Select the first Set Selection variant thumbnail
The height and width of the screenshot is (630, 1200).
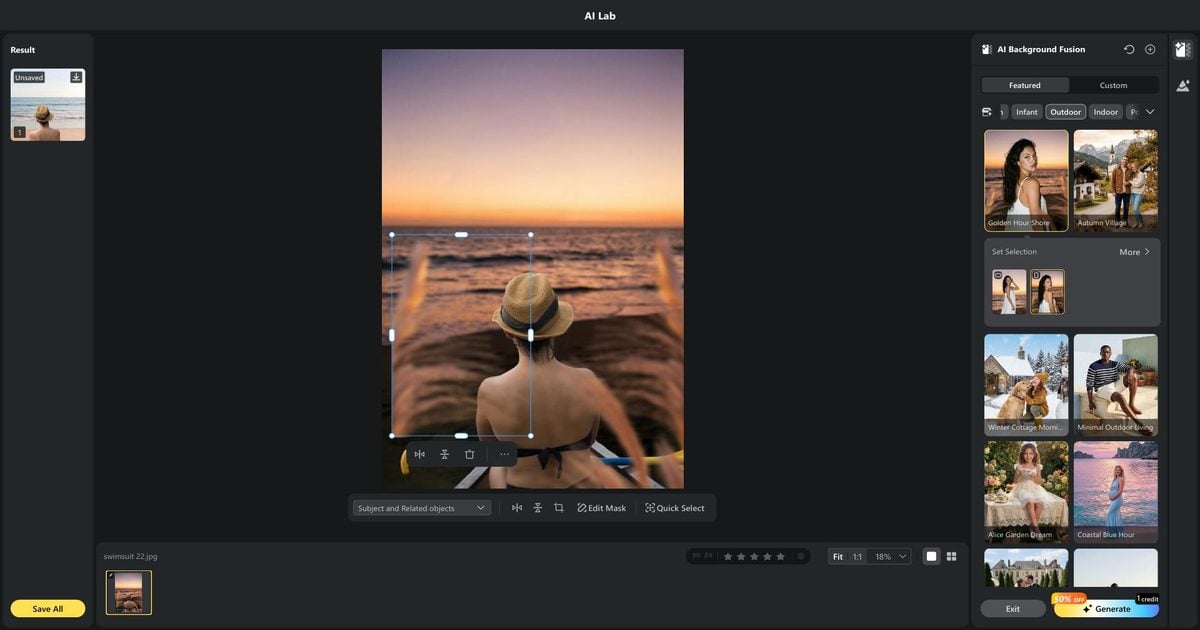tap(1009, 291)
